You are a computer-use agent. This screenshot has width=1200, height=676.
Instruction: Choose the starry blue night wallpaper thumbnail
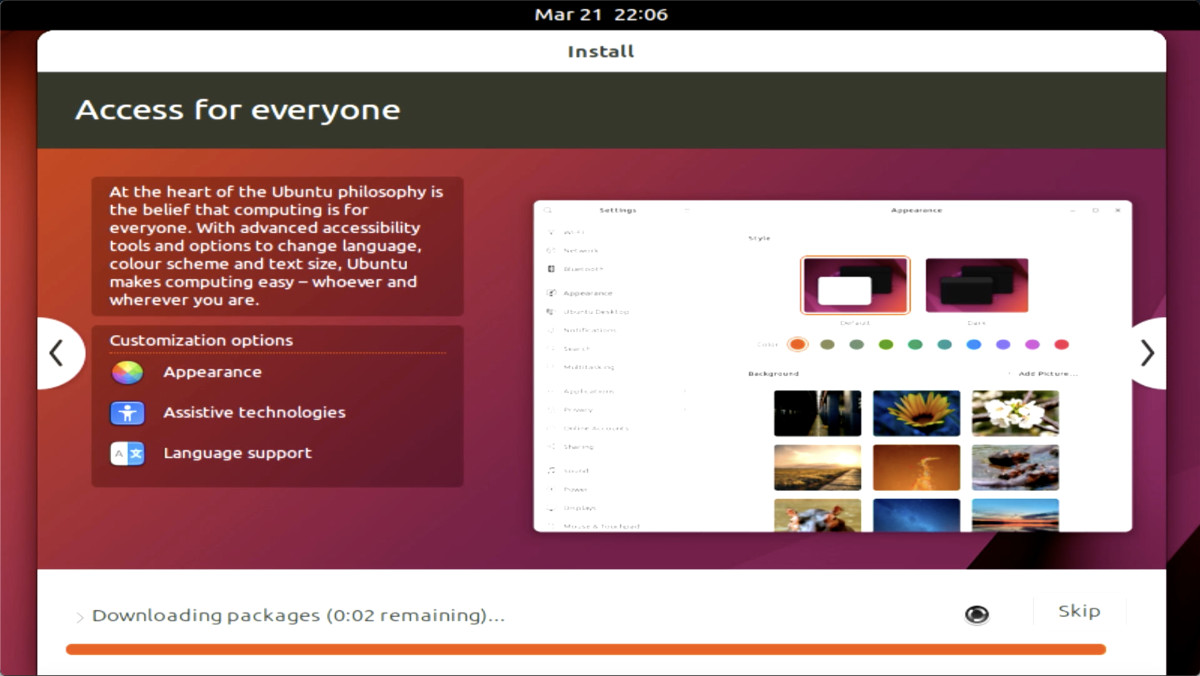[916, 515]
